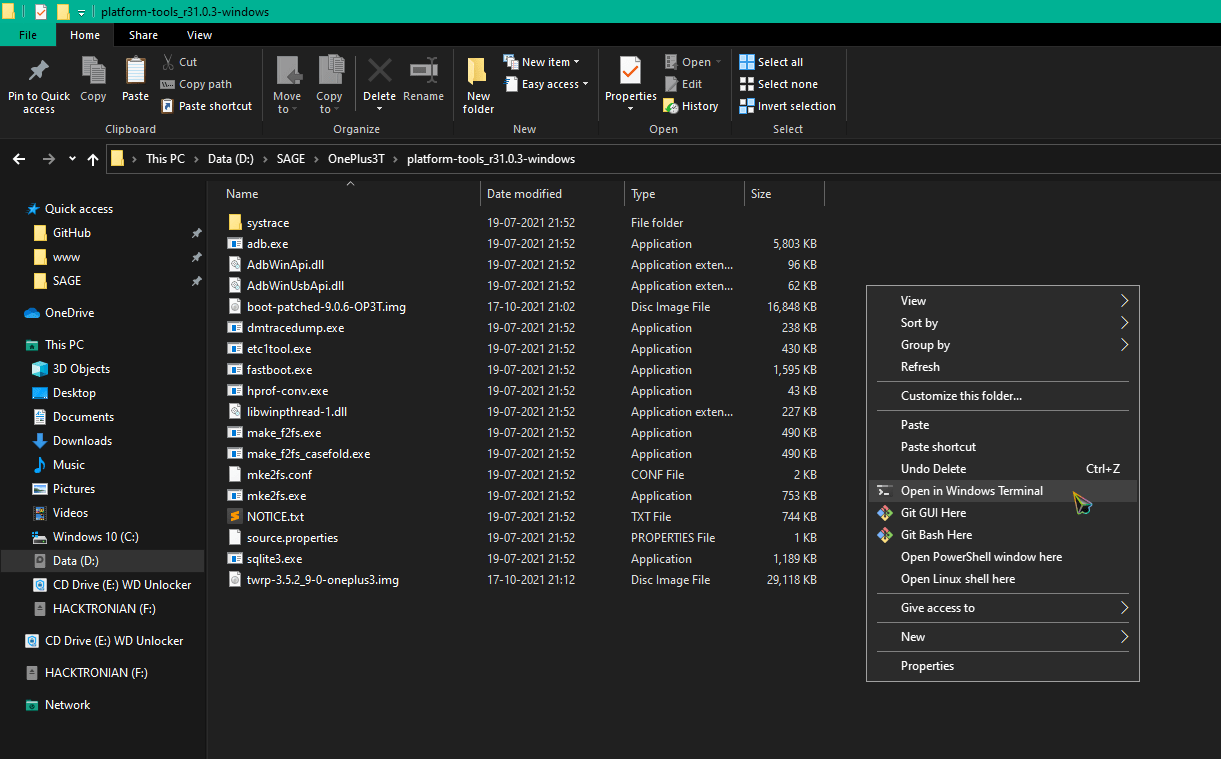Image resolution: width=1221 pixels, height=759 pixels.
Task: Open the File ribbon tab
Action: click(28, 35)
